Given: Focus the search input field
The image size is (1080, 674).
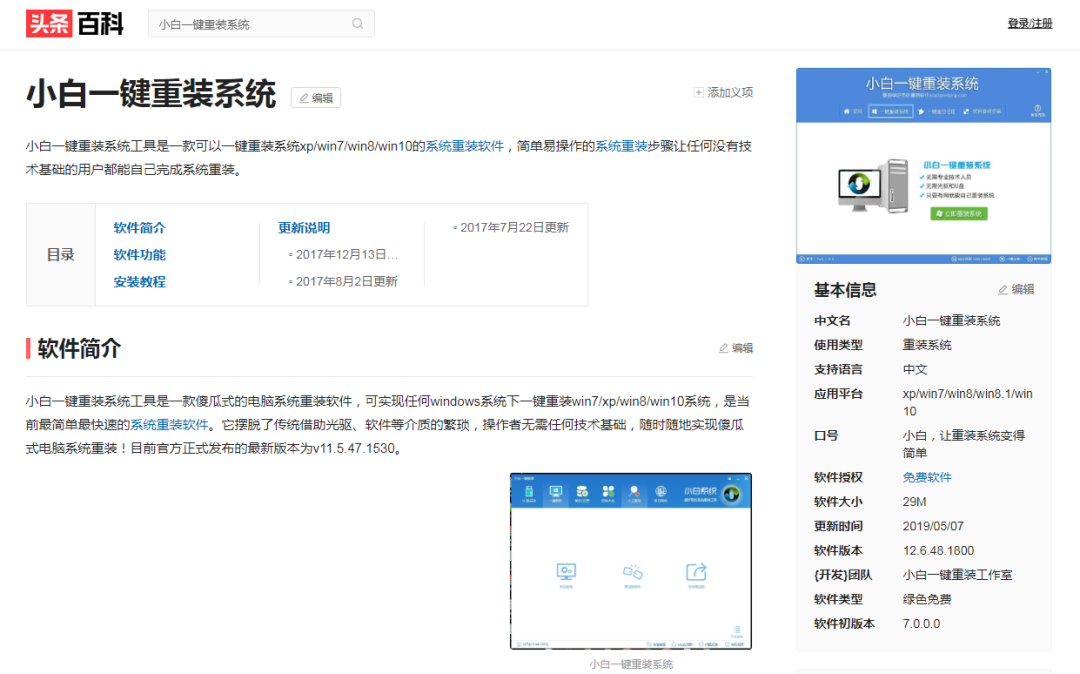Looking at the screenshot, I should click(260, 24).
